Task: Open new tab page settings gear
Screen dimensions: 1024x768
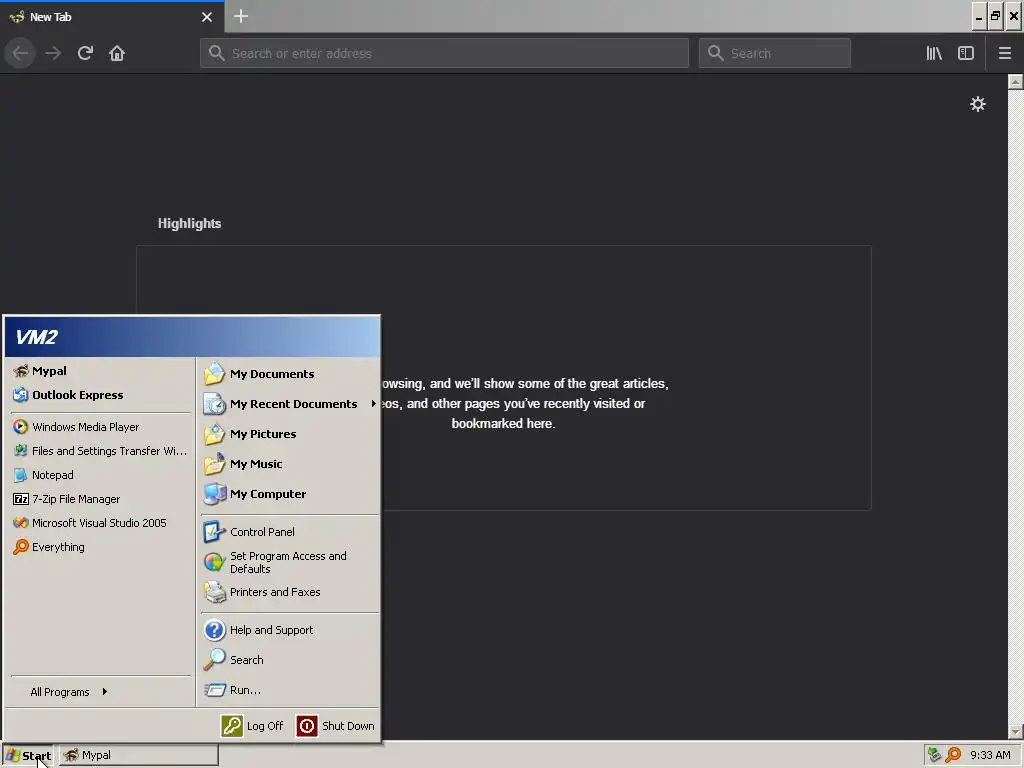Action: [978, 104]
